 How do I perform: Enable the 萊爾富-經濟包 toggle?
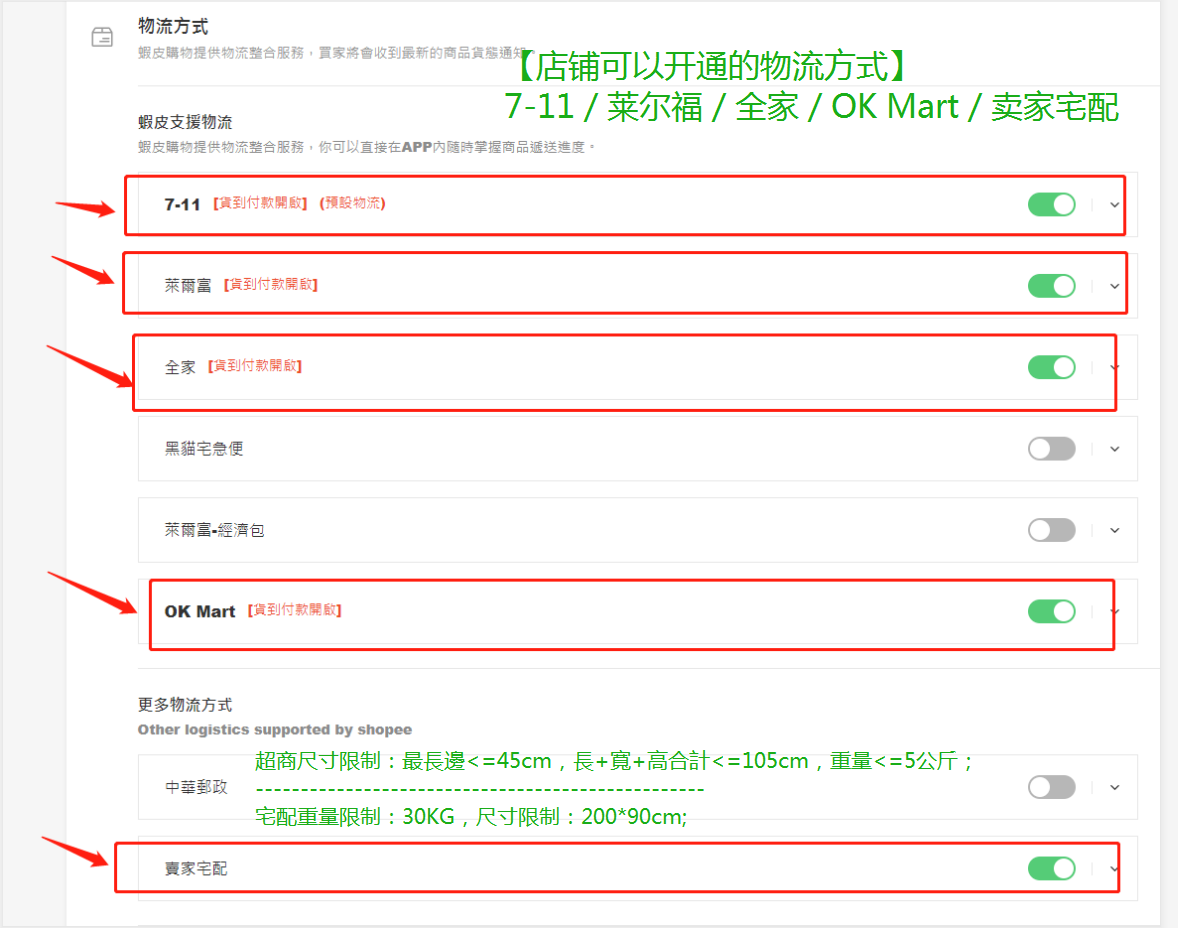click(1051, 530)
